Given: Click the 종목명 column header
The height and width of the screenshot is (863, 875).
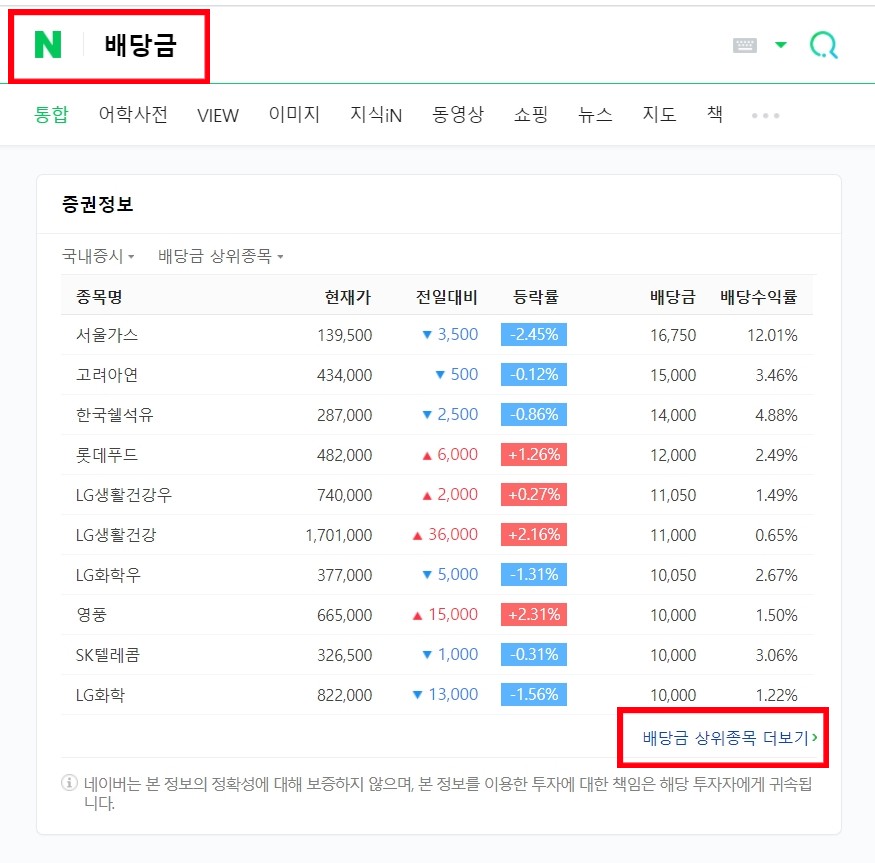Looking at the screenshot, I should 99,296.
